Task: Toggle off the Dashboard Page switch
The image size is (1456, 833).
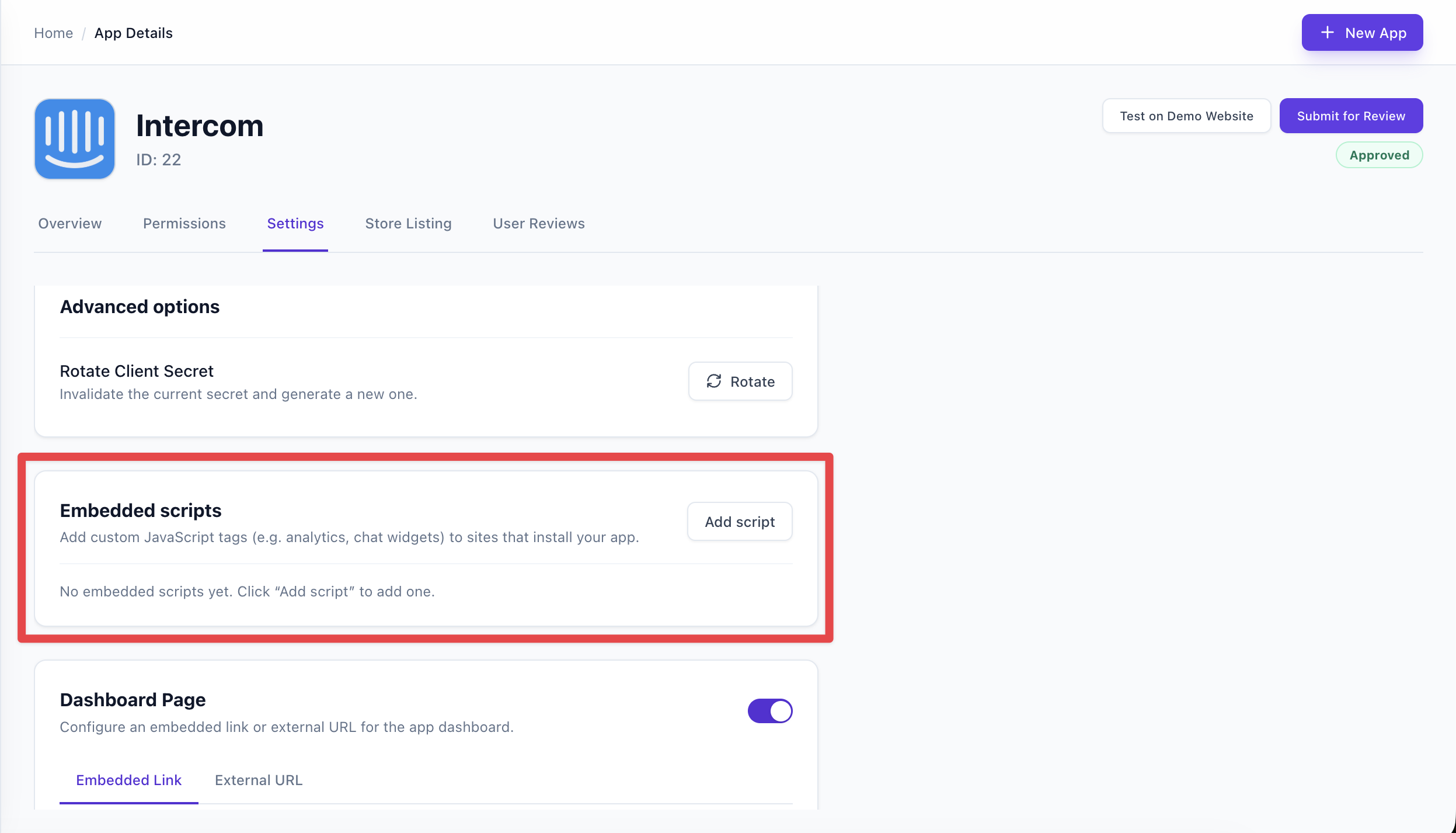Action: (769, 711)
